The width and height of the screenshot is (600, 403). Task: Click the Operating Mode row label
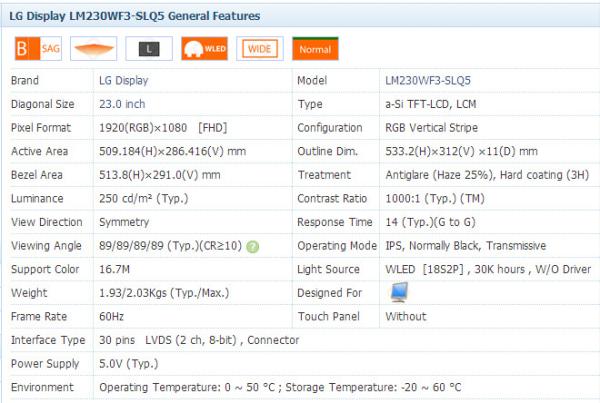click(x=337, y=246)
